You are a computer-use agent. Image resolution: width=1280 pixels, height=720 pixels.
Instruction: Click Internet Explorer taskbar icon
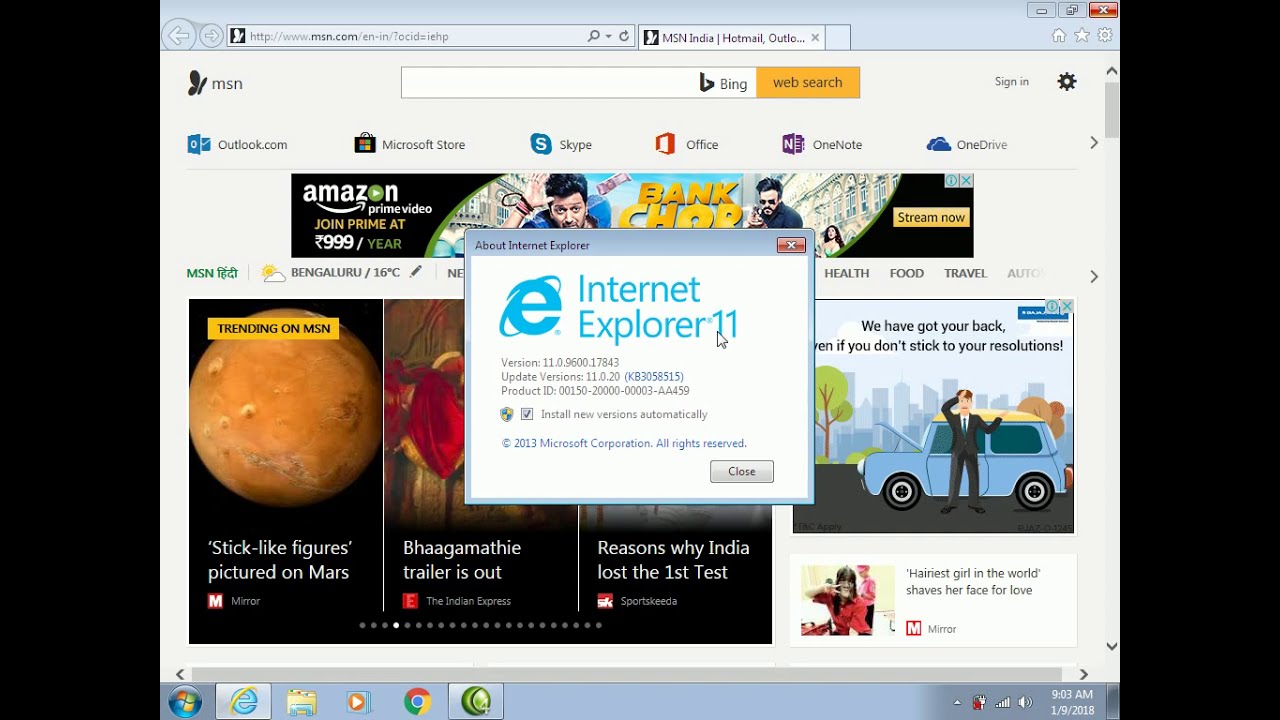coord(244,702)
